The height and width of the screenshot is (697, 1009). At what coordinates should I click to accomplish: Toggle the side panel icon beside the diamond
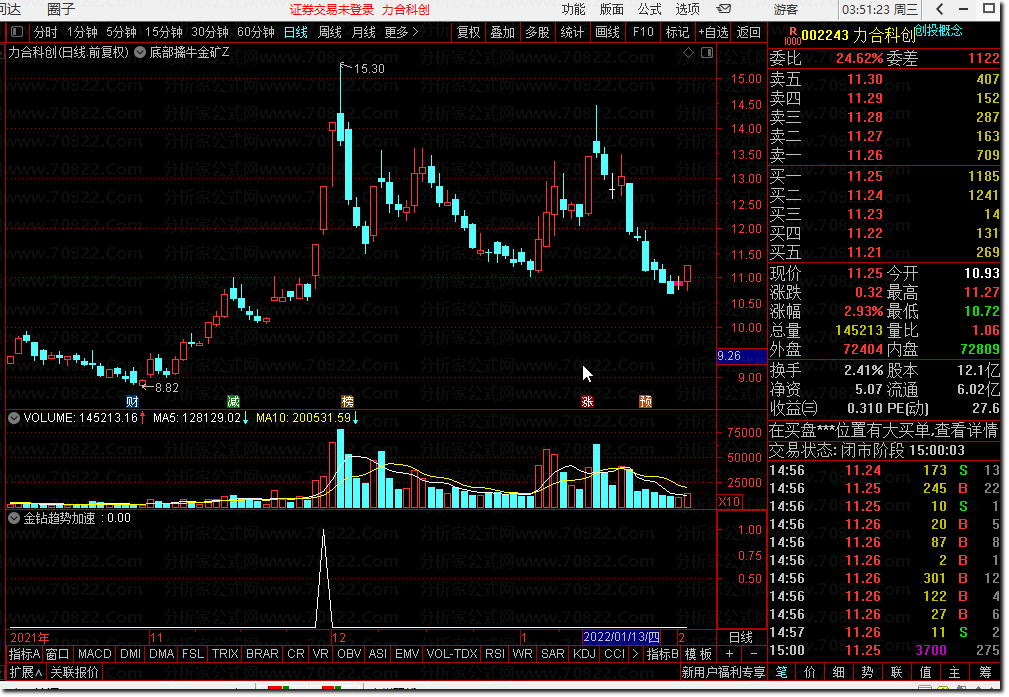[707, 53]
